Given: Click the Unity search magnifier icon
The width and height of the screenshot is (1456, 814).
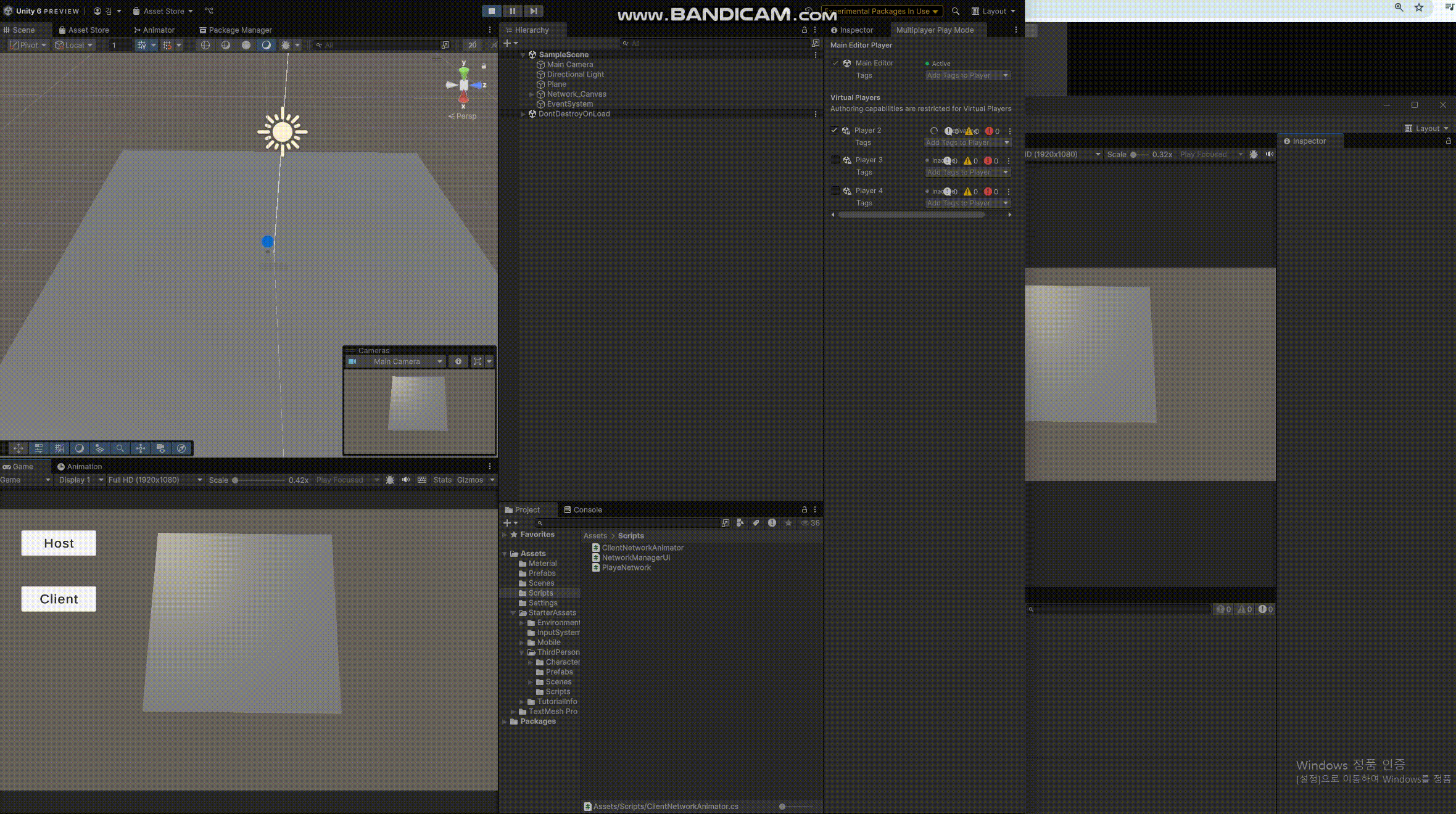Looking at the screenshot, I should [x=955, y=11].
